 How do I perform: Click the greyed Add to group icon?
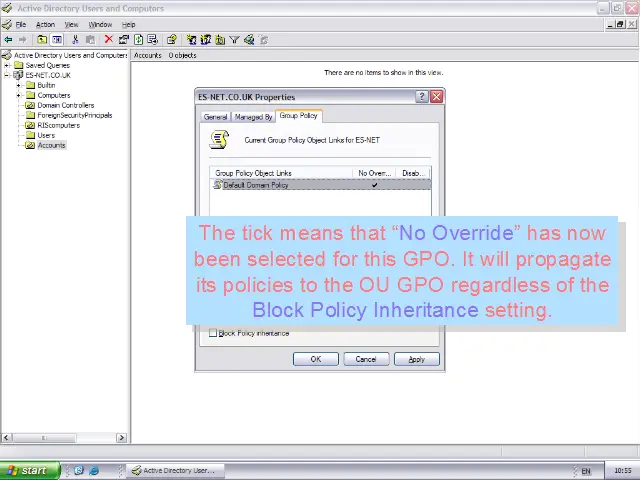[264, 40]
